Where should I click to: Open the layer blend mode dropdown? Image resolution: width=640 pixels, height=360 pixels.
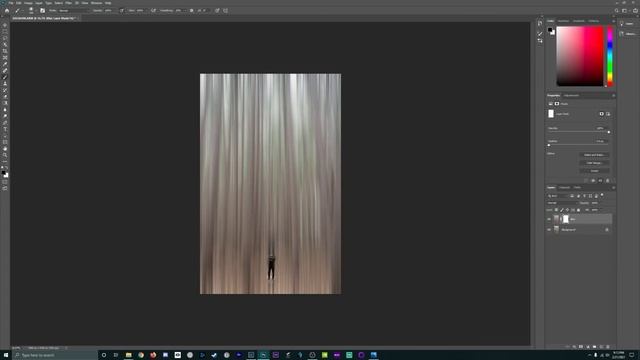[562, 203]
